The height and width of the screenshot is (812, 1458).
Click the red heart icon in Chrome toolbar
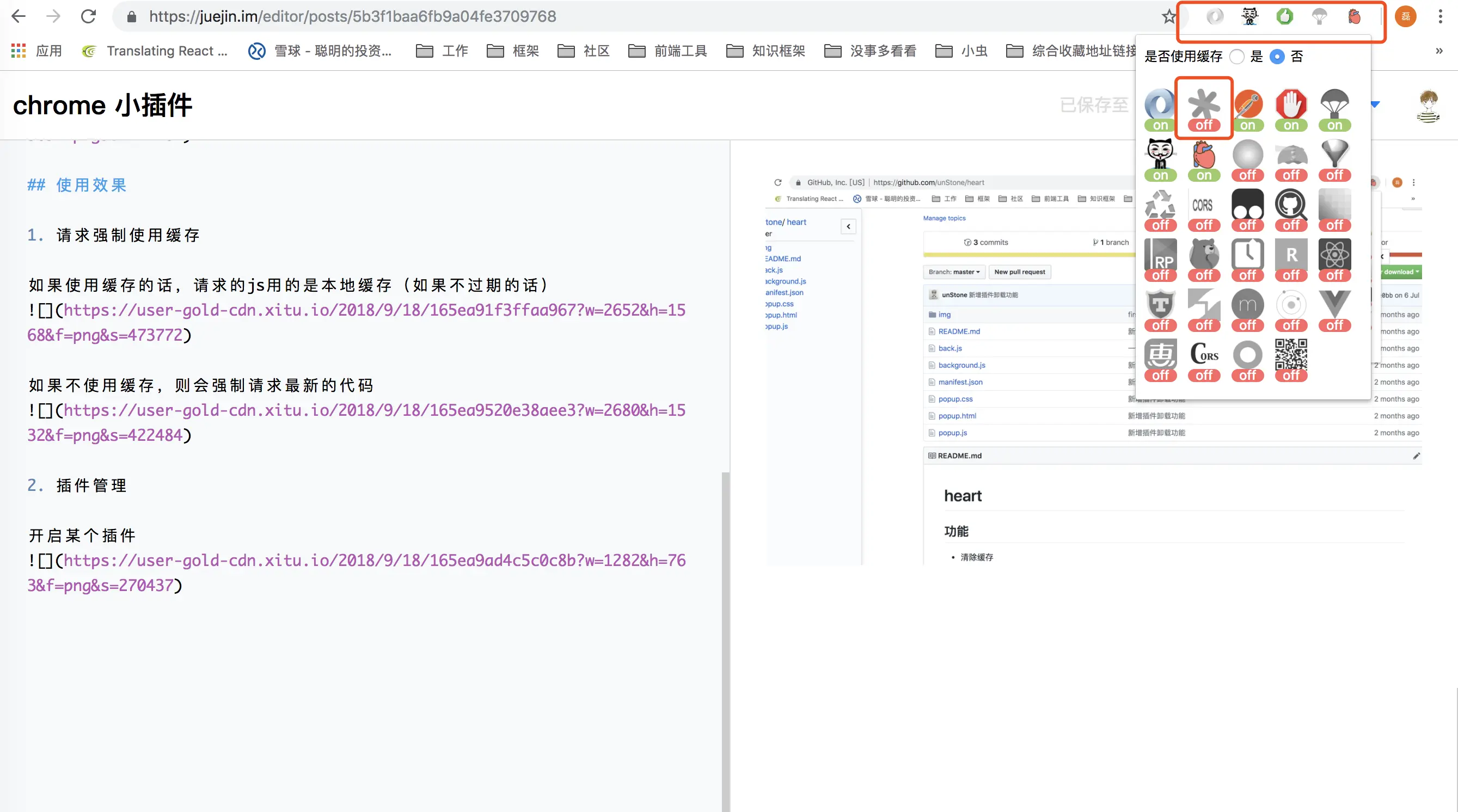[1354, 17]
